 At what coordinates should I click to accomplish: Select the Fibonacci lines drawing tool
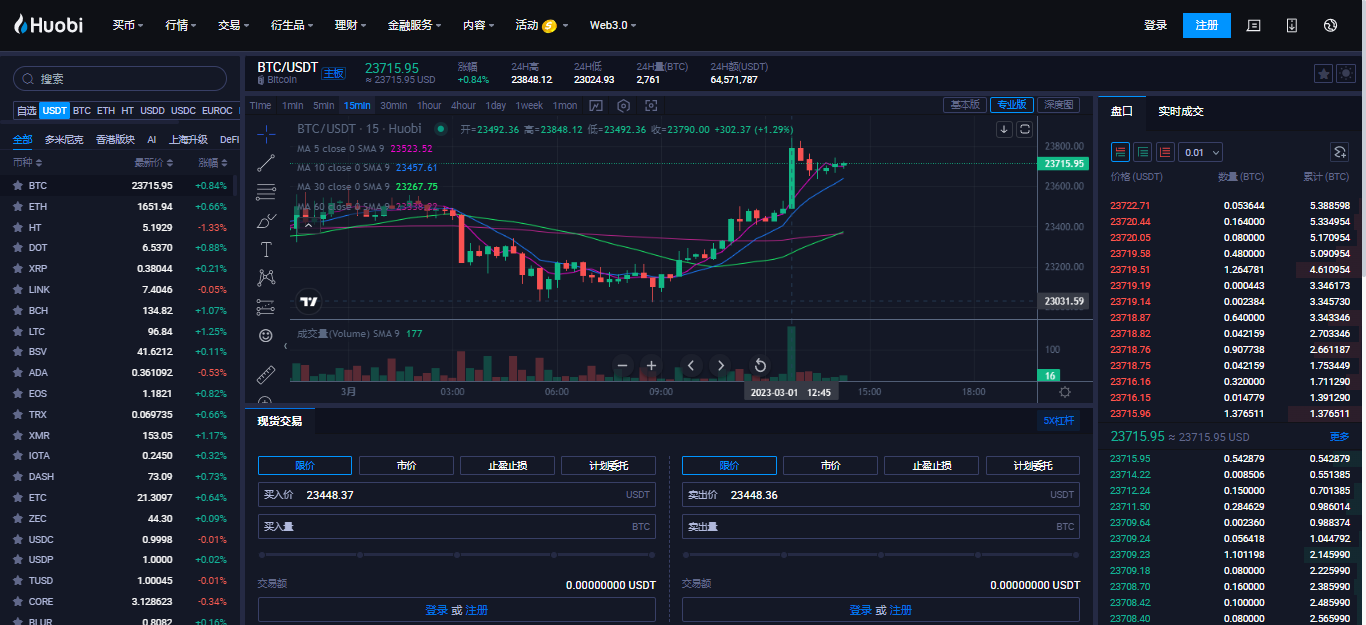[266, 191]
